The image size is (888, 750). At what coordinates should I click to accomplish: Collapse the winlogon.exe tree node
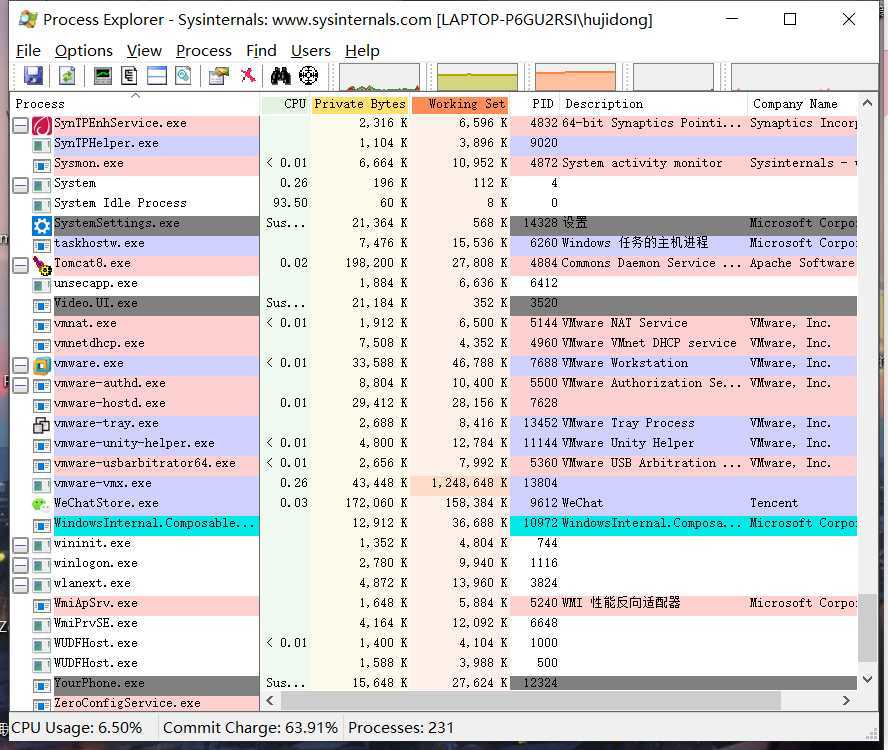pyautogui.click(x=20, y=565)
